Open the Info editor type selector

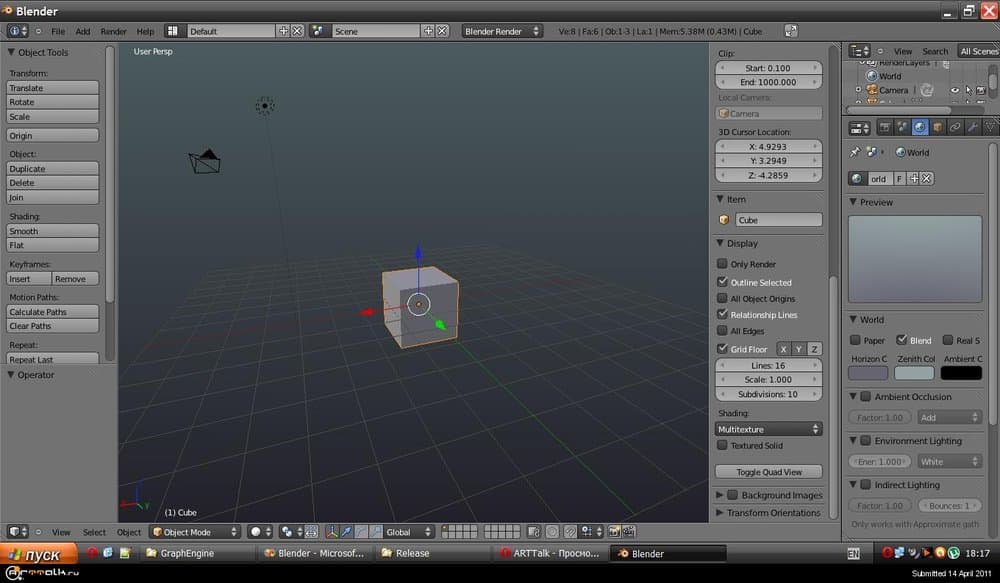coord(17,31)
